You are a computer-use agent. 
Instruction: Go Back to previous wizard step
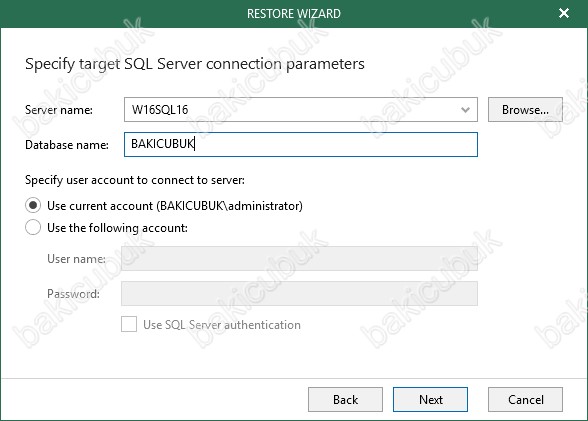click(345, 400)
